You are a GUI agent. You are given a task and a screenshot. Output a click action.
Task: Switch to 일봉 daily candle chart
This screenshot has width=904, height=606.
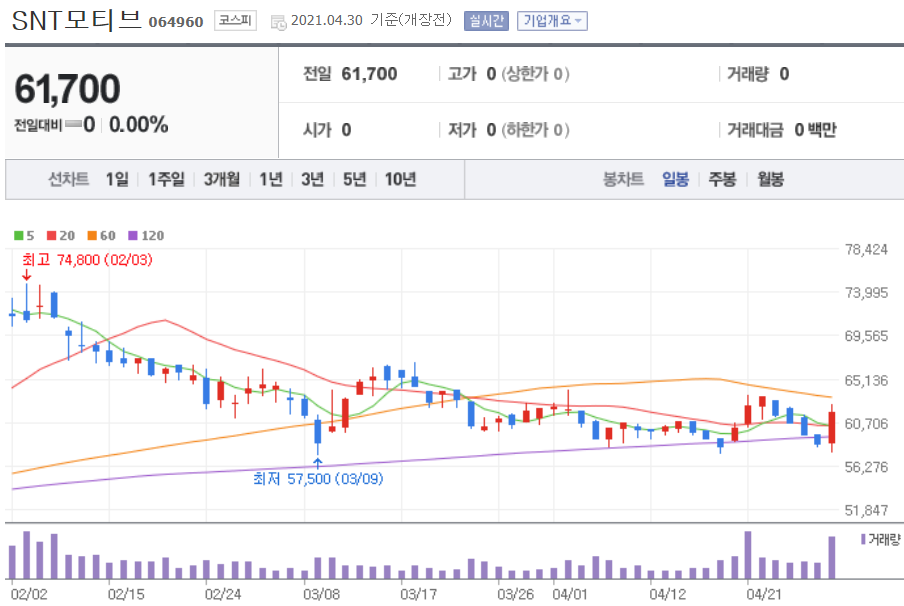pyautogui.click(x=675, y=179)
